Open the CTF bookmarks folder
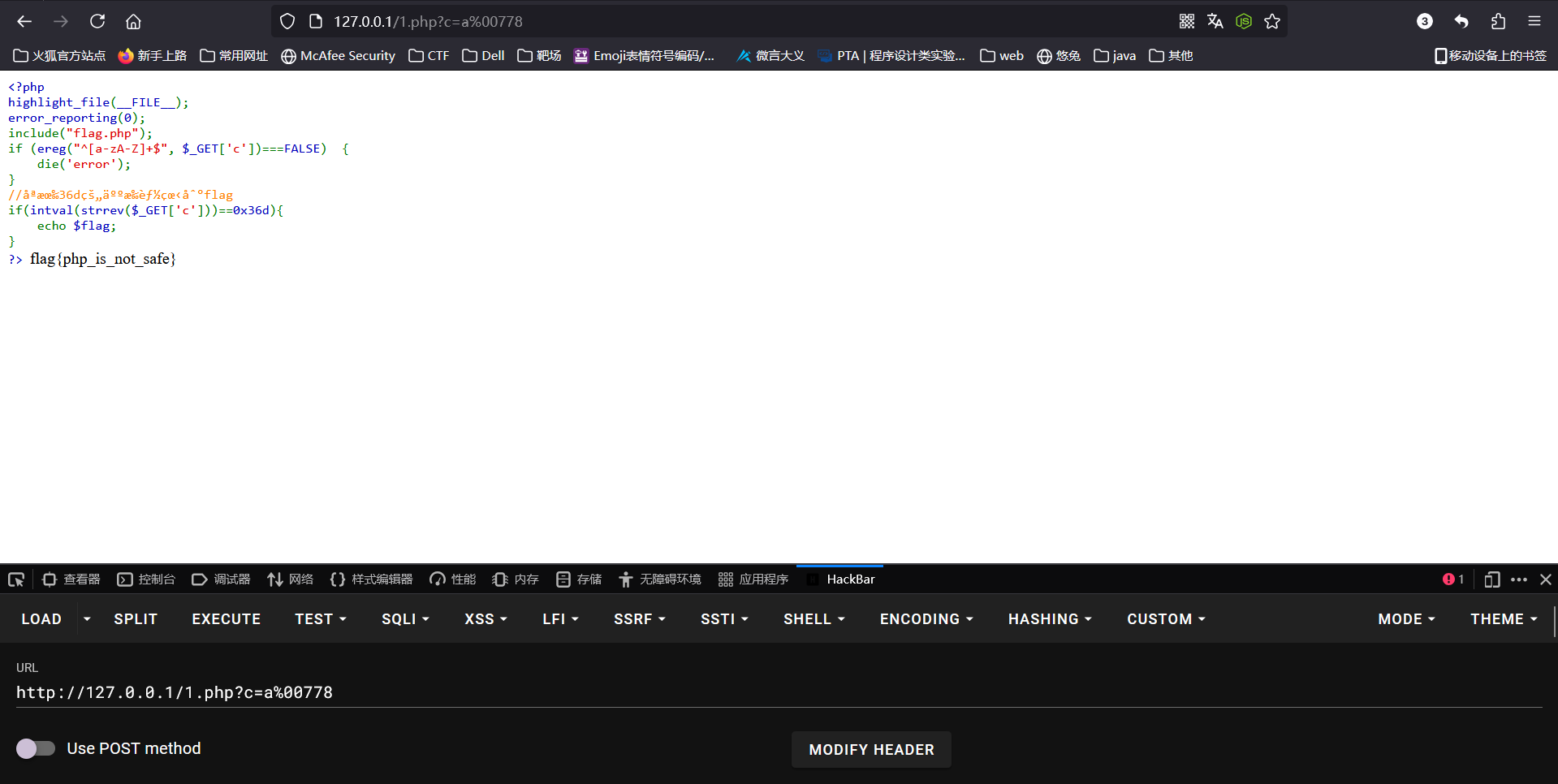The image size is (1558, 784). 429,56
